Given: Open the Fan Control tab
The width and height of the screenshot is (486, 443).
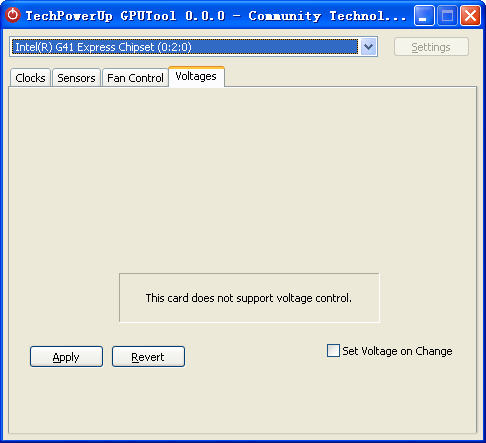Looking at the screenshot, I should (135, 78).
